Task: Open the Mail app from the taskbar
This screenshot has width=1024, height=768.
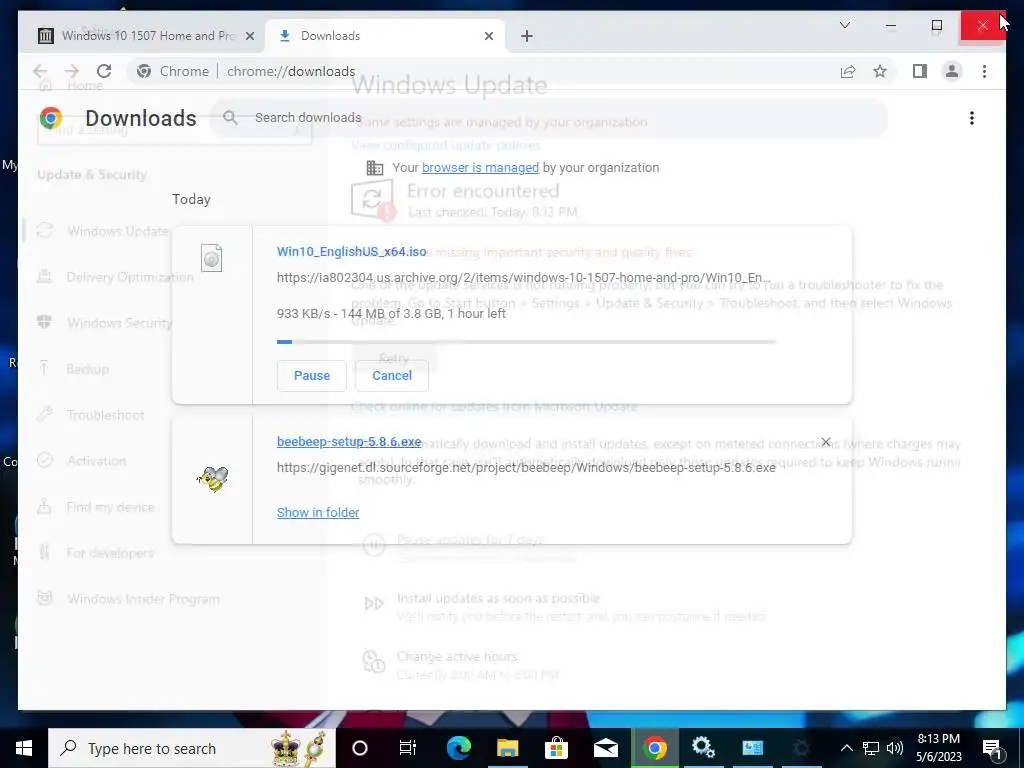Action: 605,748
